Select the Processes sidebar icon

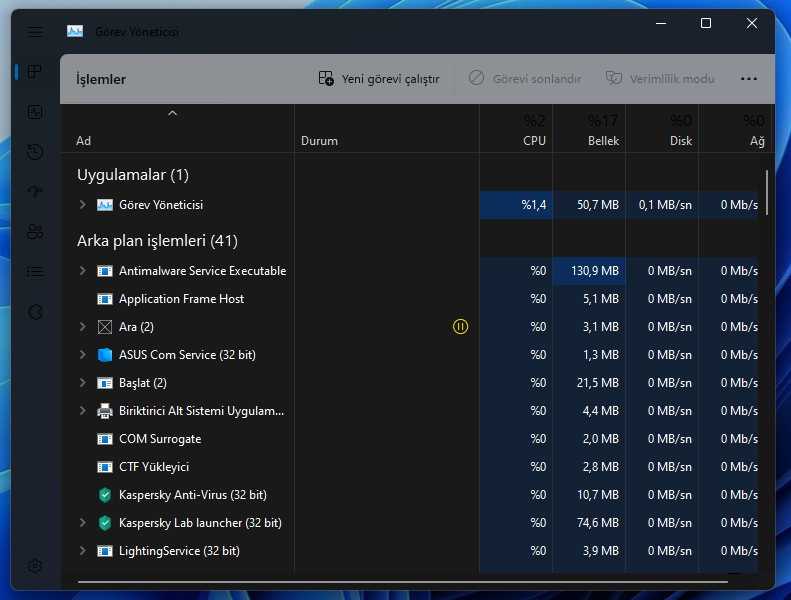tap(35, 72)
